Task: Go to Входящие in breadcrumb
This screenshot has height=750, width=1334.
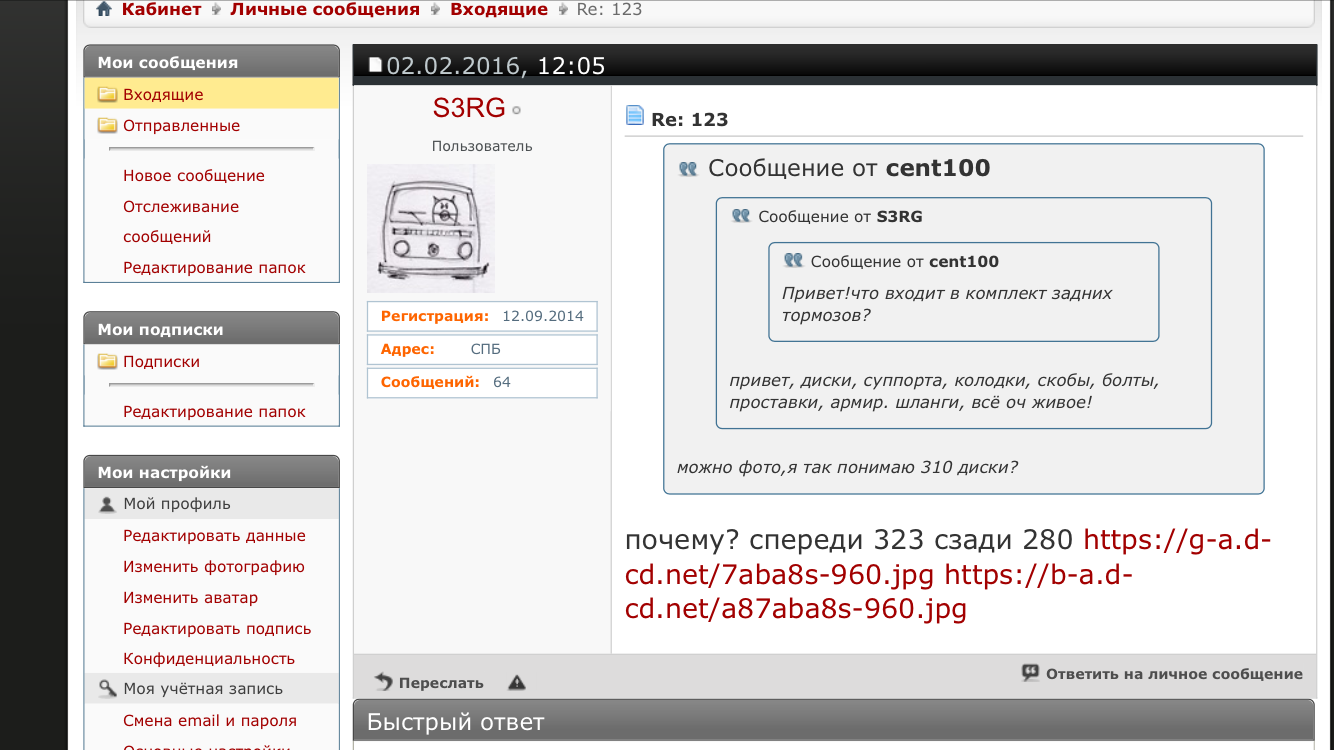Action: pos(499,9)
